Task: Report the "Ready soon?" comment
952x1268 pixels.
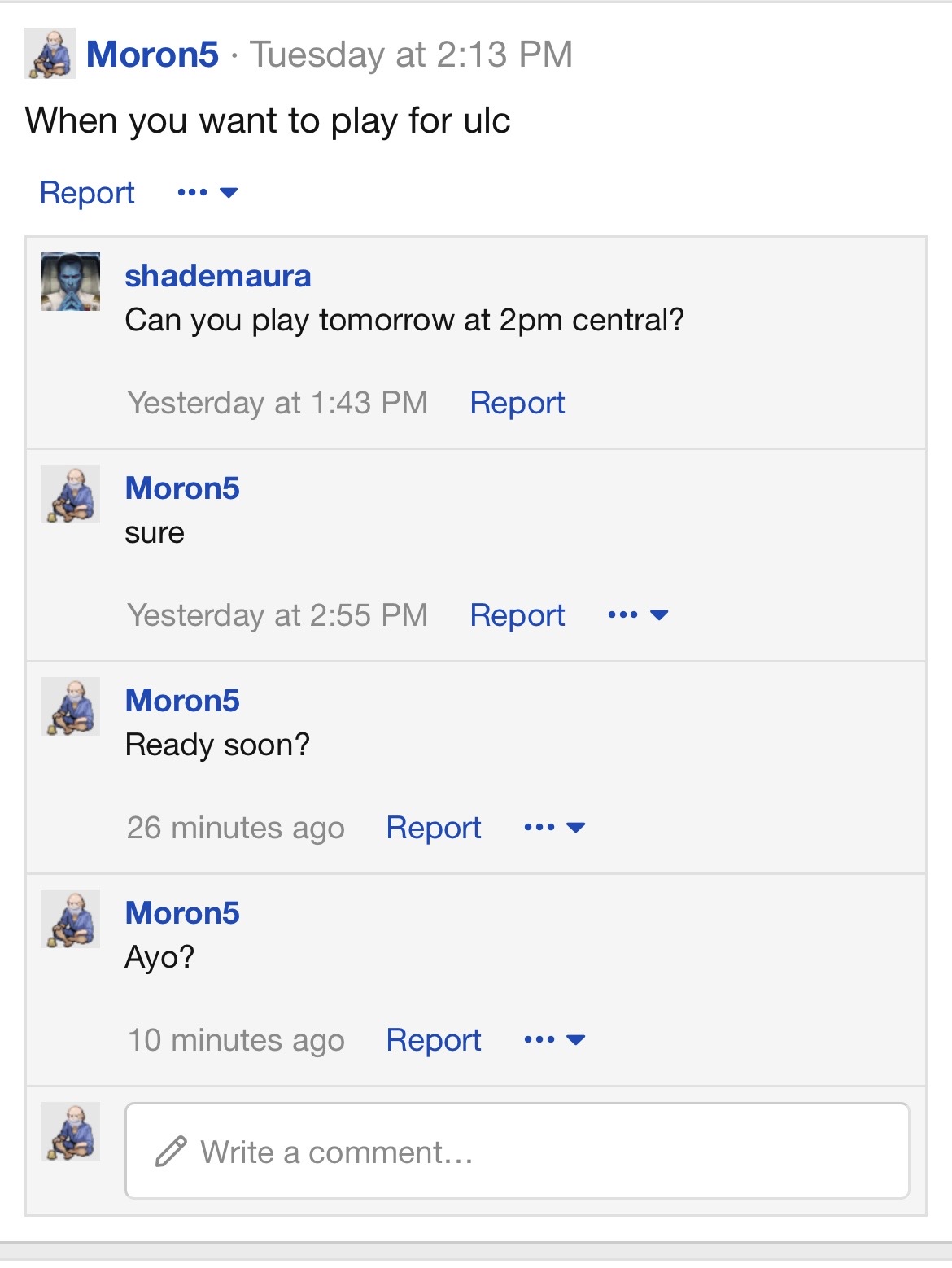Action: coord(434,828)
